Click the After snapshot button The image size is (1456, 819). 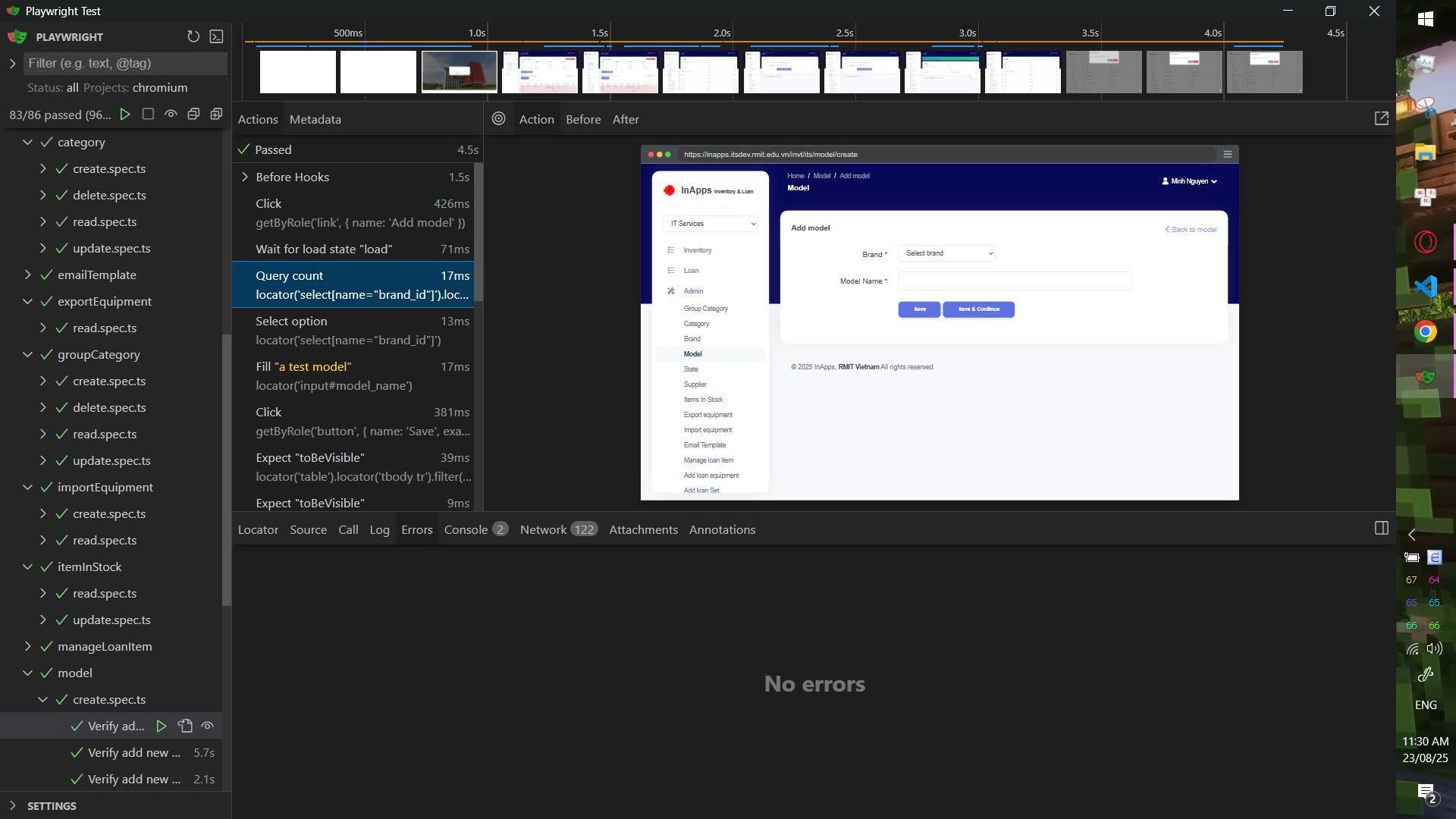click(x=625, y=119)
